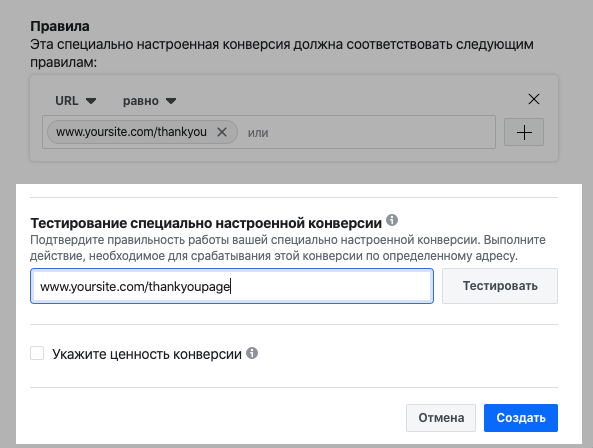The width and height of the screenshot is (593, 448).
Task: Click the Тестирование специально настроенной конверсии heading
Action: pos(206,223)
